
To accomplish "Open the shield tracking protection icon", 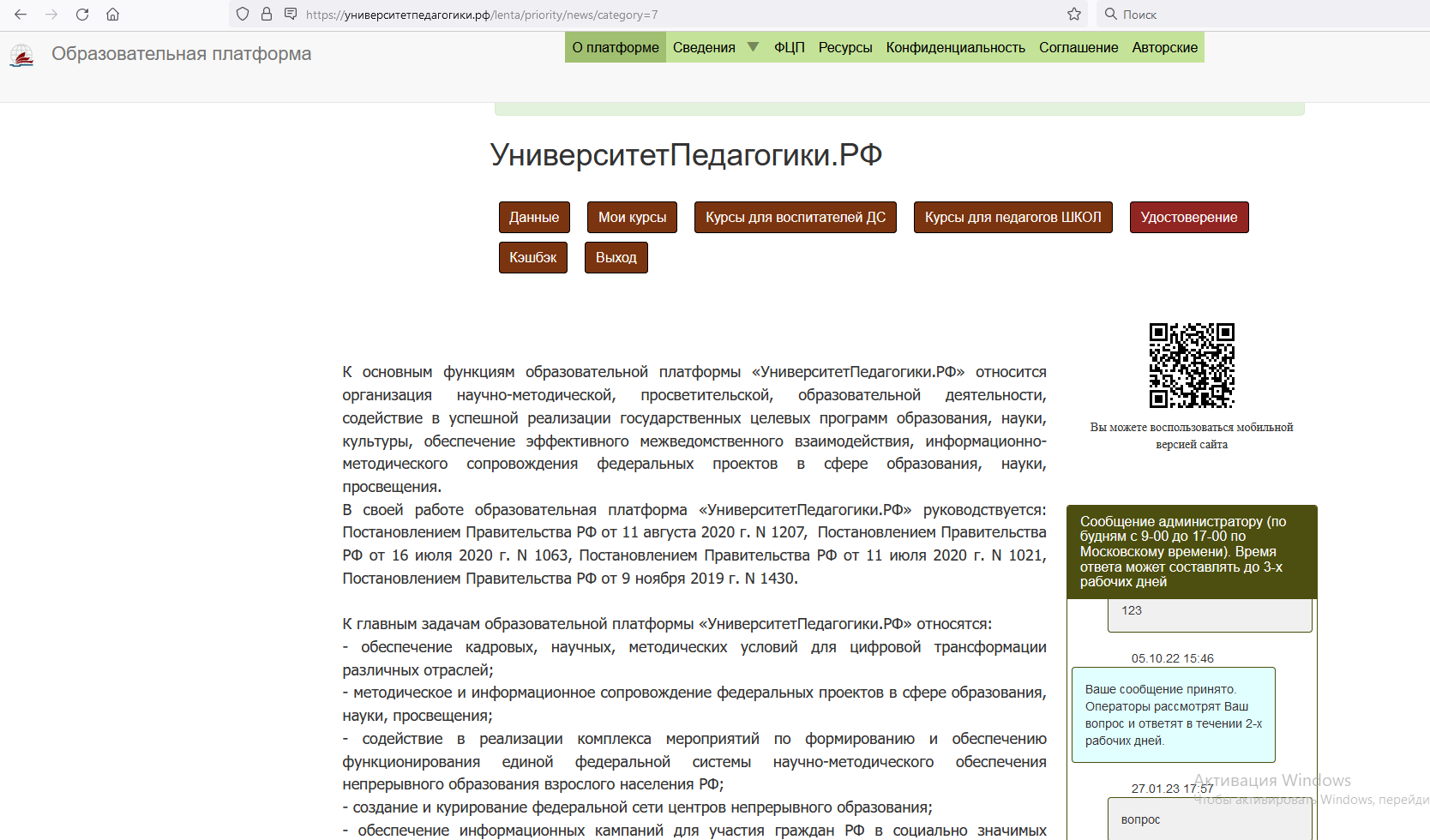I will pyautogui.click(x=243, y=15).
